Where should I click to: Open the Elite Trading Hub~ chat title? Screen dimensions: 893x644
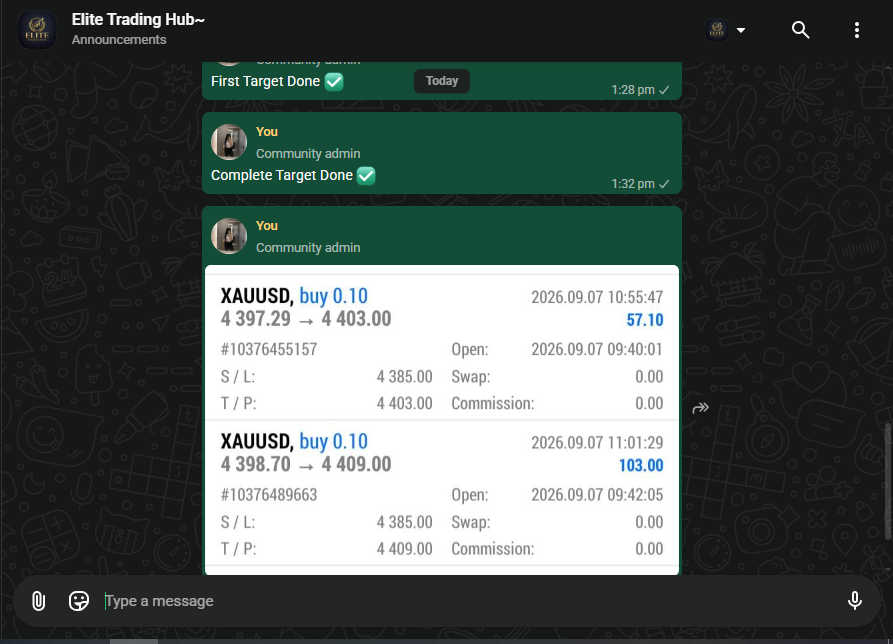(138, 19)
